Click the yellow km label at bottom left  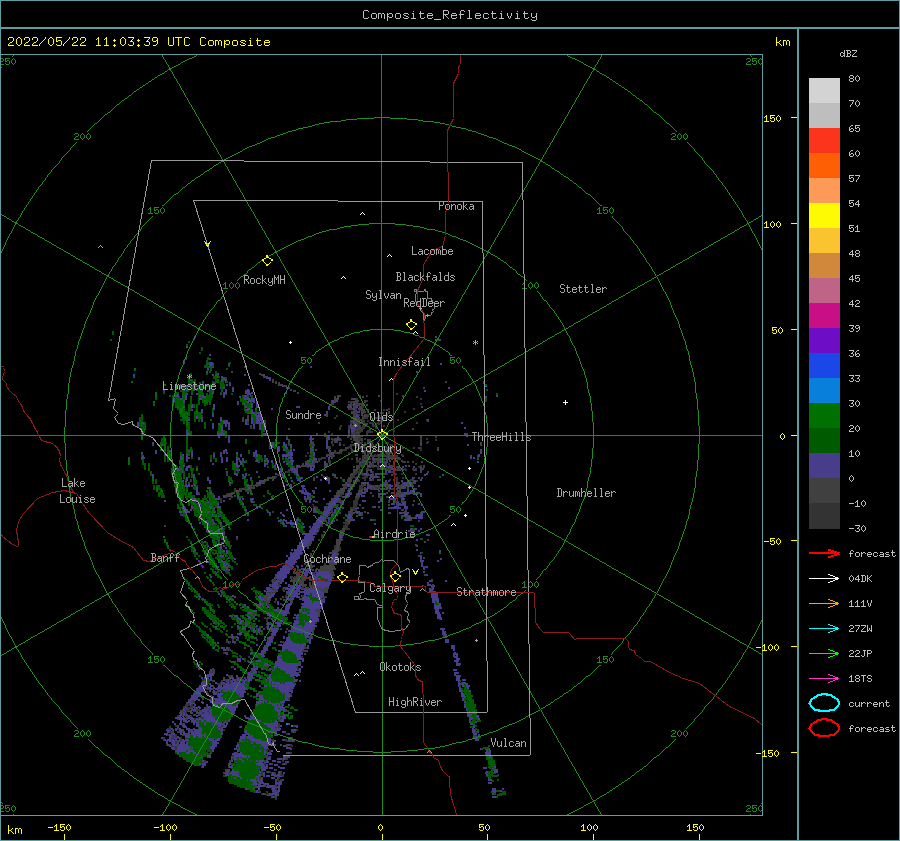click(15, 830)
